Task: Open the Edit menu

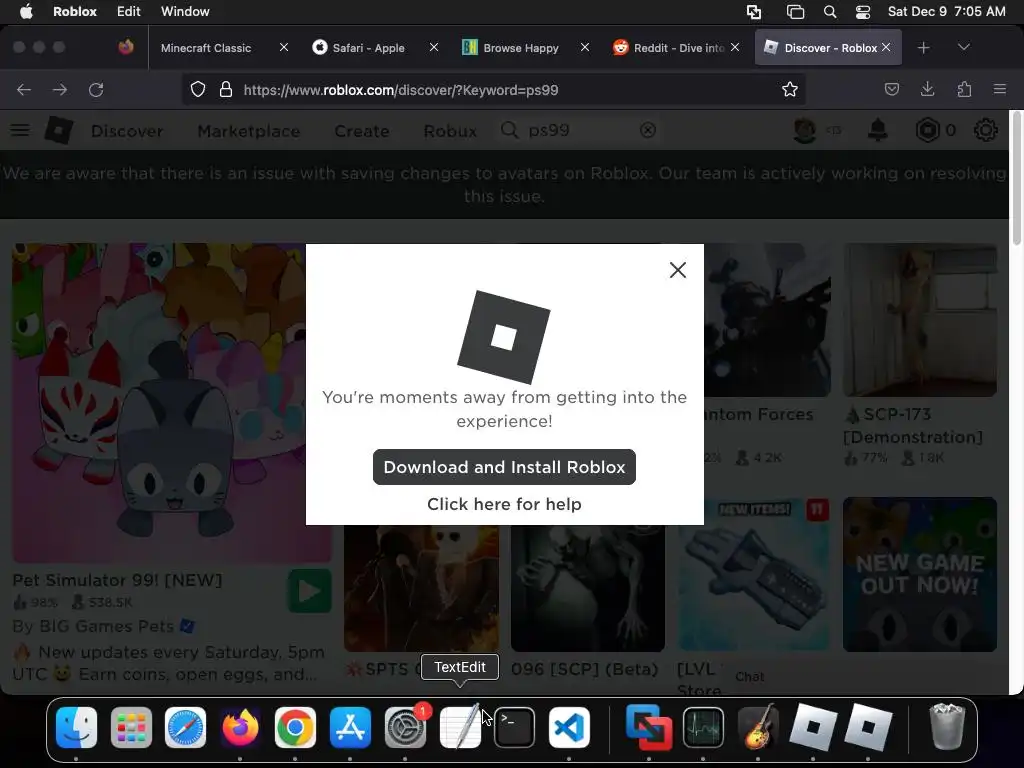Action: point(129,11)
